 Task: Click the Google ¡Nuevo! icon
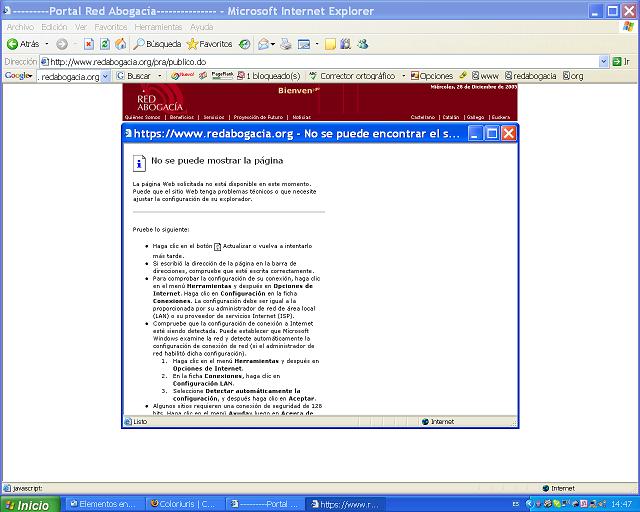click(x=182, y=76)
